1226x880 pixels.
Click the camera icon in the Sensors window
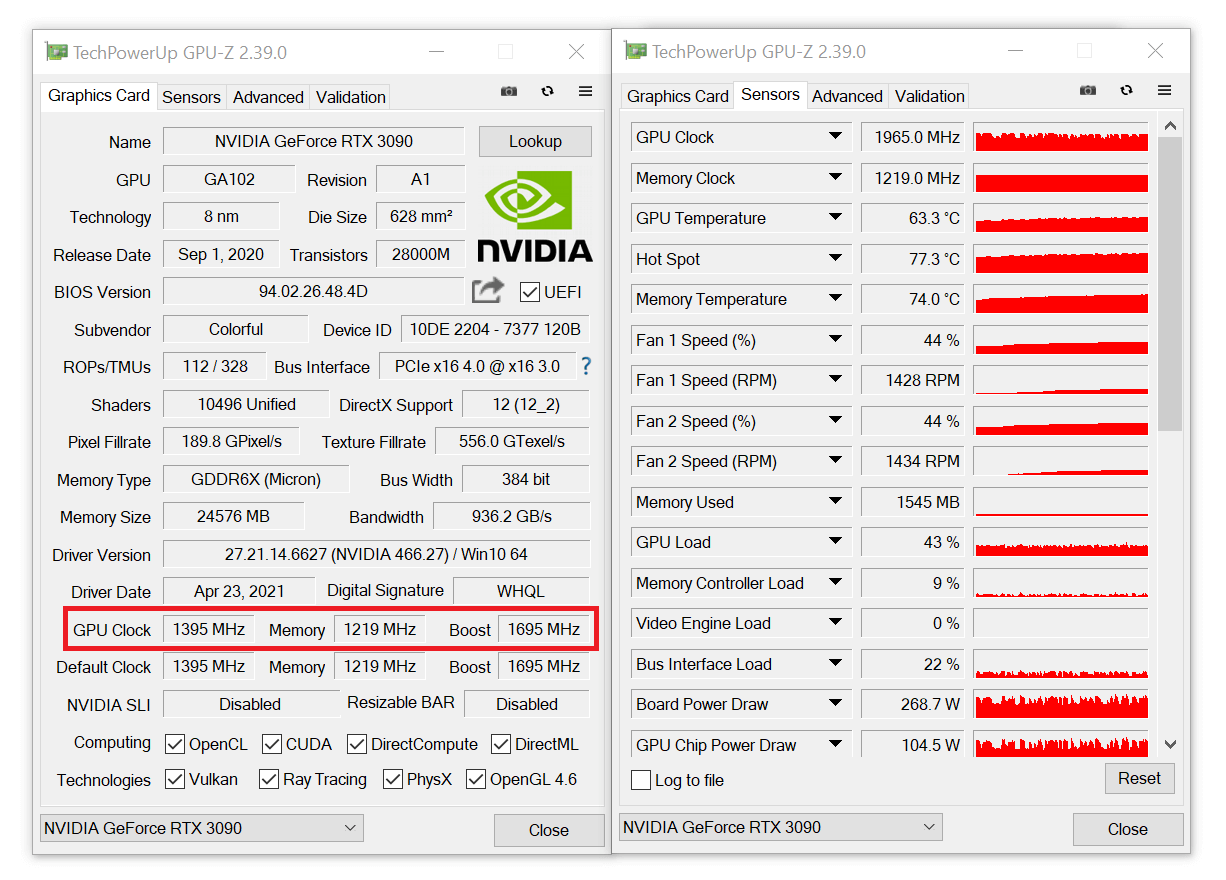(x=1087, y=90)
